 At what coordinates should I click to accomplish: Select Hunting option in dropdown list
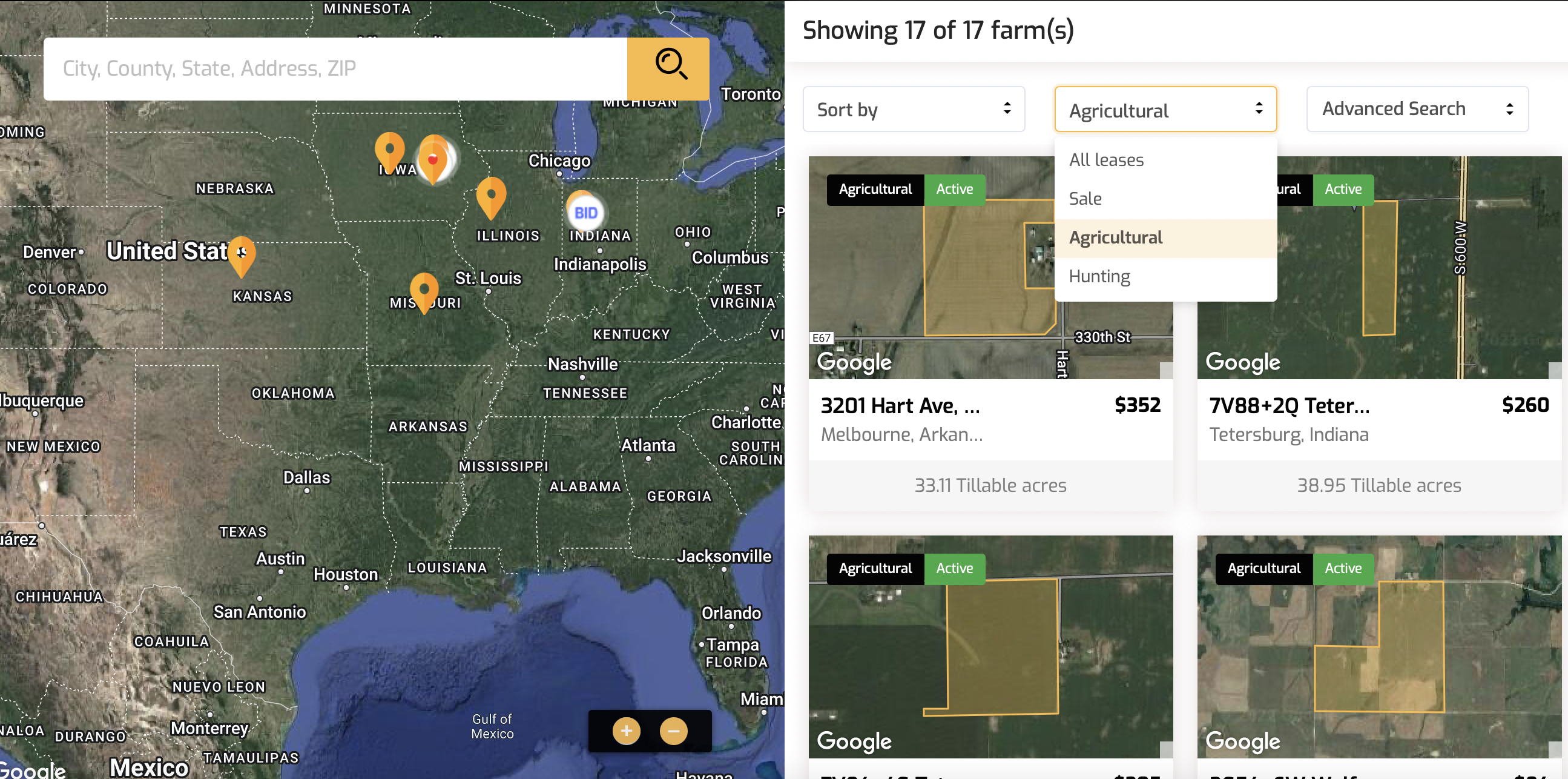(x=1099, y=276)
